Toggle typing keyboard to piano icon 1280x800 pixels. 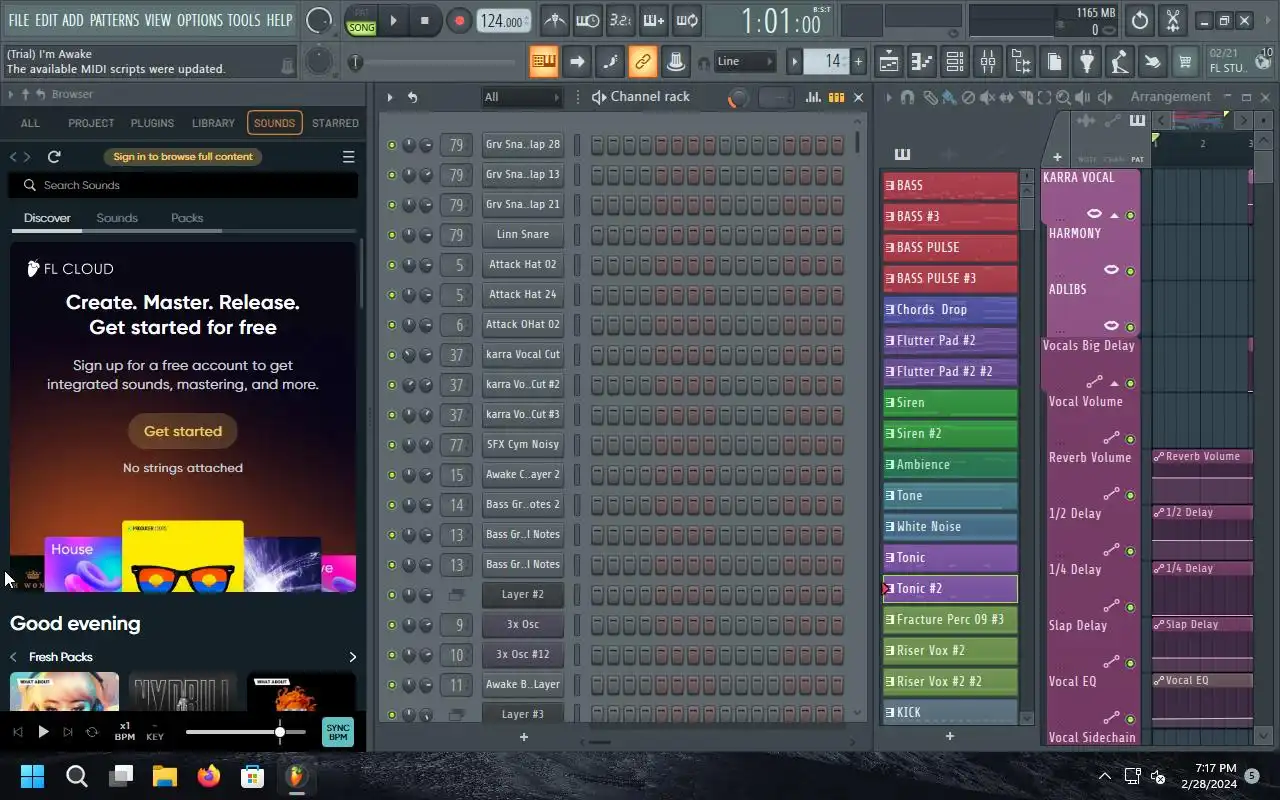pyautogui.click(x=544, y=61)
